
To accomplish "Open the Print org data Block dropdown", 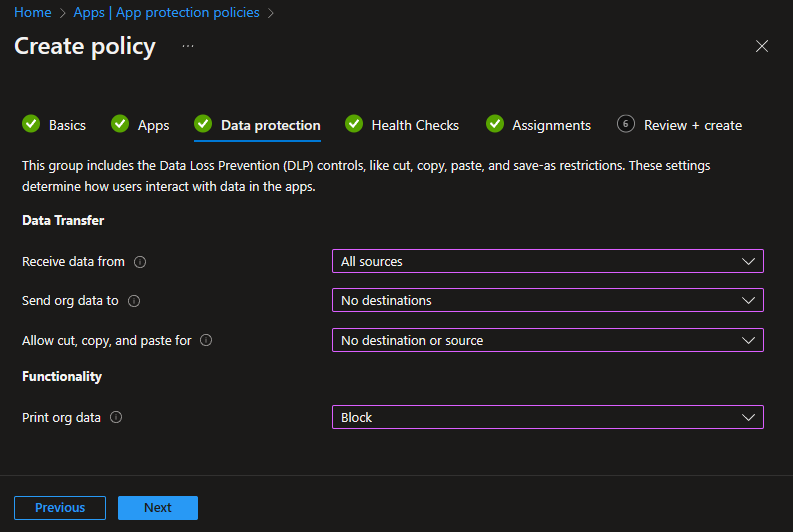I will pyautogui.click(x=547, y=418).
